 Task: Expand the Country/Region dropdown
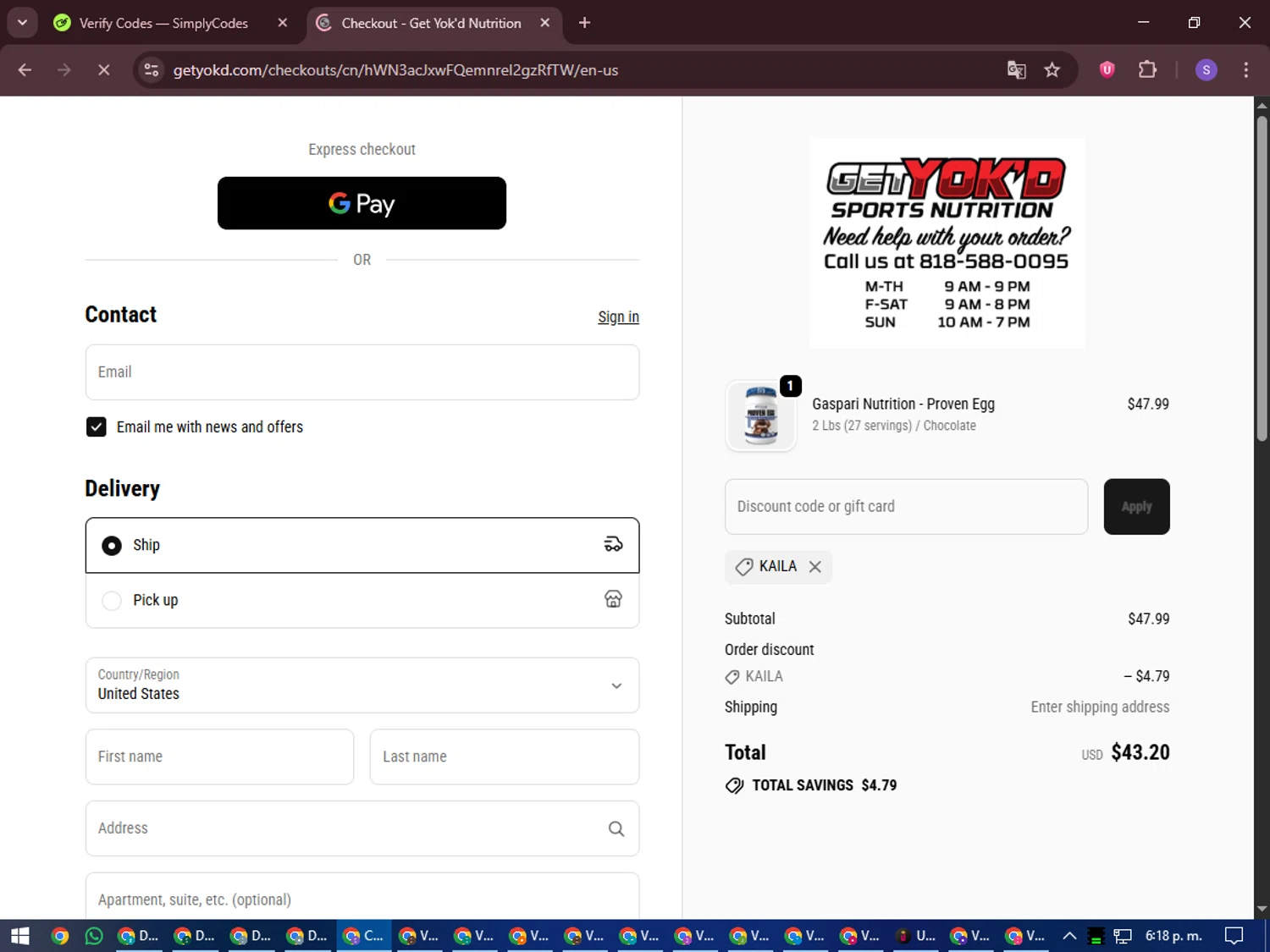362,685
